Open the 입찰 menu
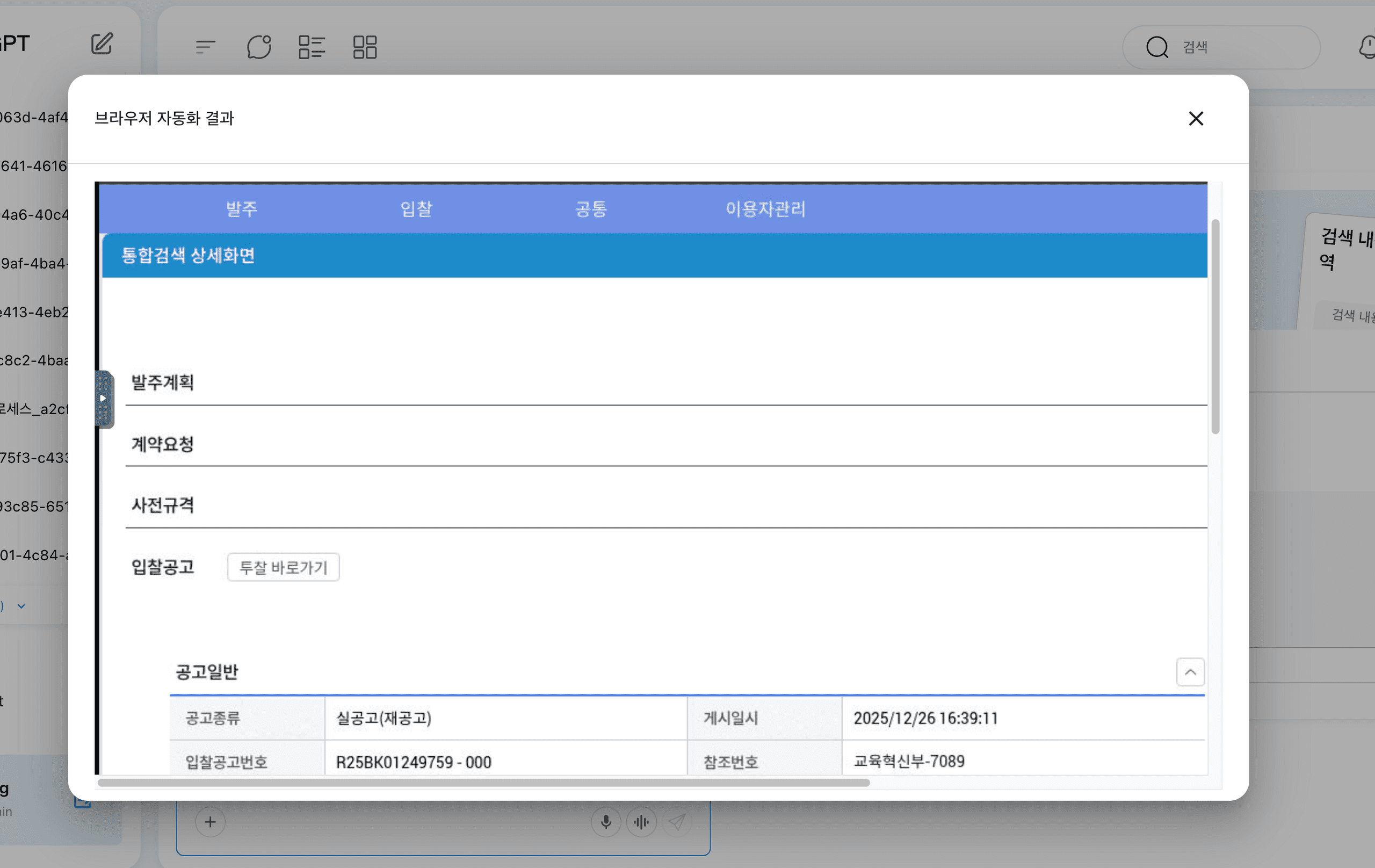Viewport: 1375px width, 868px height. [x=416, y=208]
